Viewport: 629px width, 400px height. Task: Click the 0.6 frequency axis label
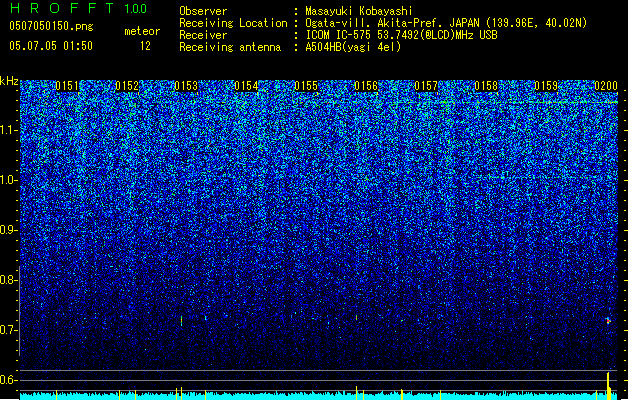pyautogui.click(x=9, y=380)
